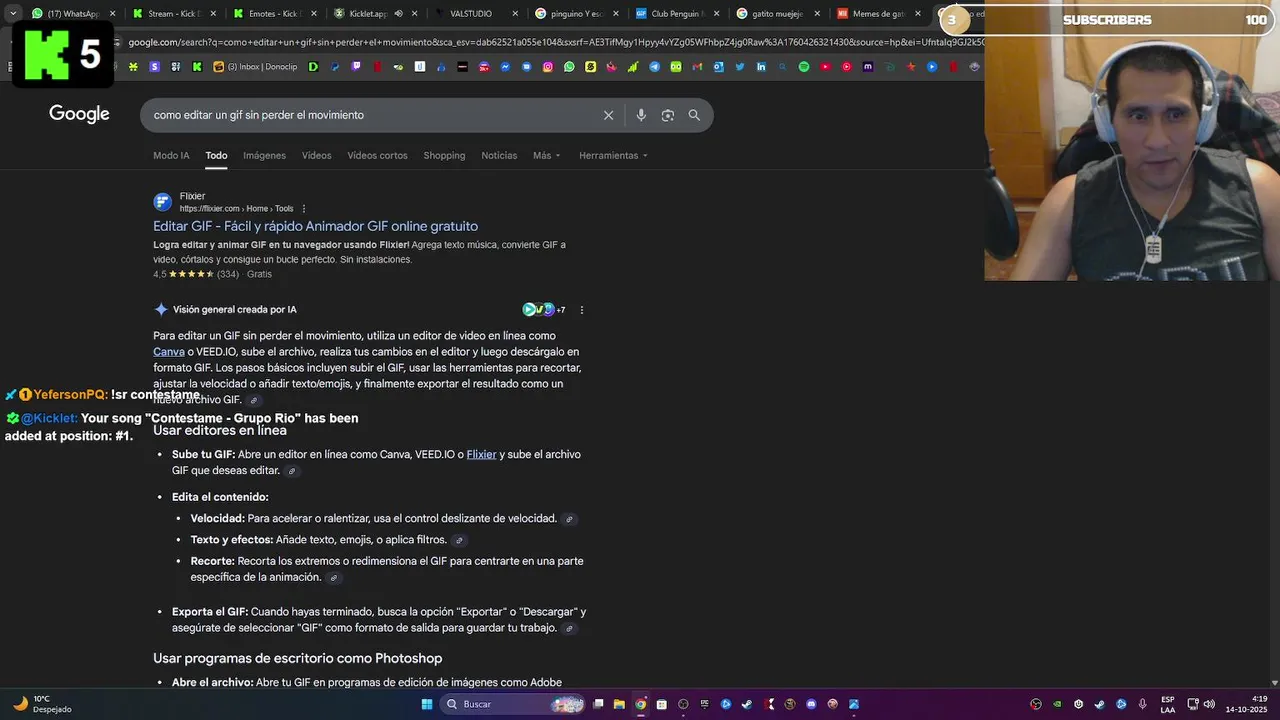Image resolution: width=1280 pixels, height=720 pixels.
Task: Open Google Lens image search
Action: (668, 115)
